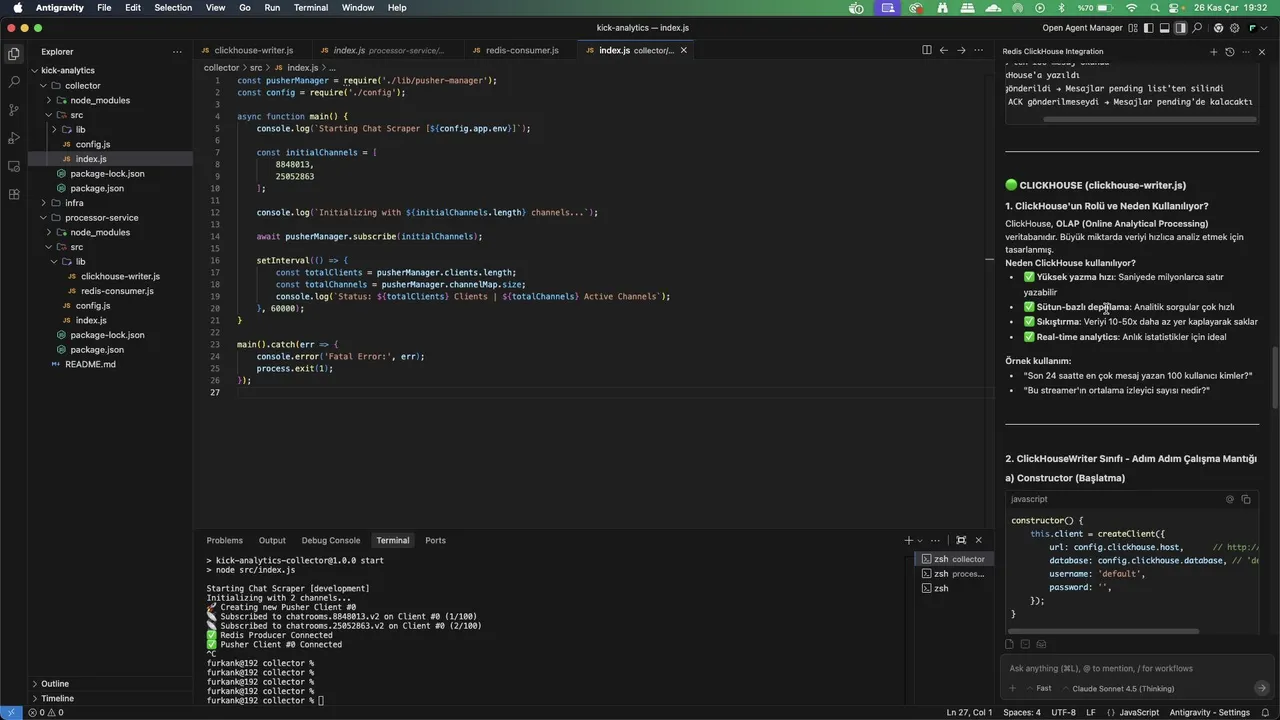Toggle the bottom panel visibility

(1165, 28)
